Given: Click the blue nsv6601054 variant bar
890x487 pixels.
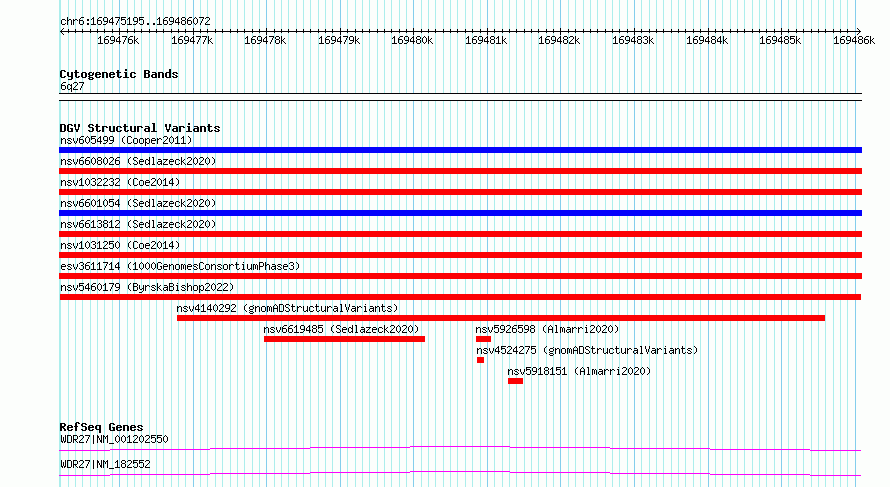Looking at the screenshot, I should (460, 213).
